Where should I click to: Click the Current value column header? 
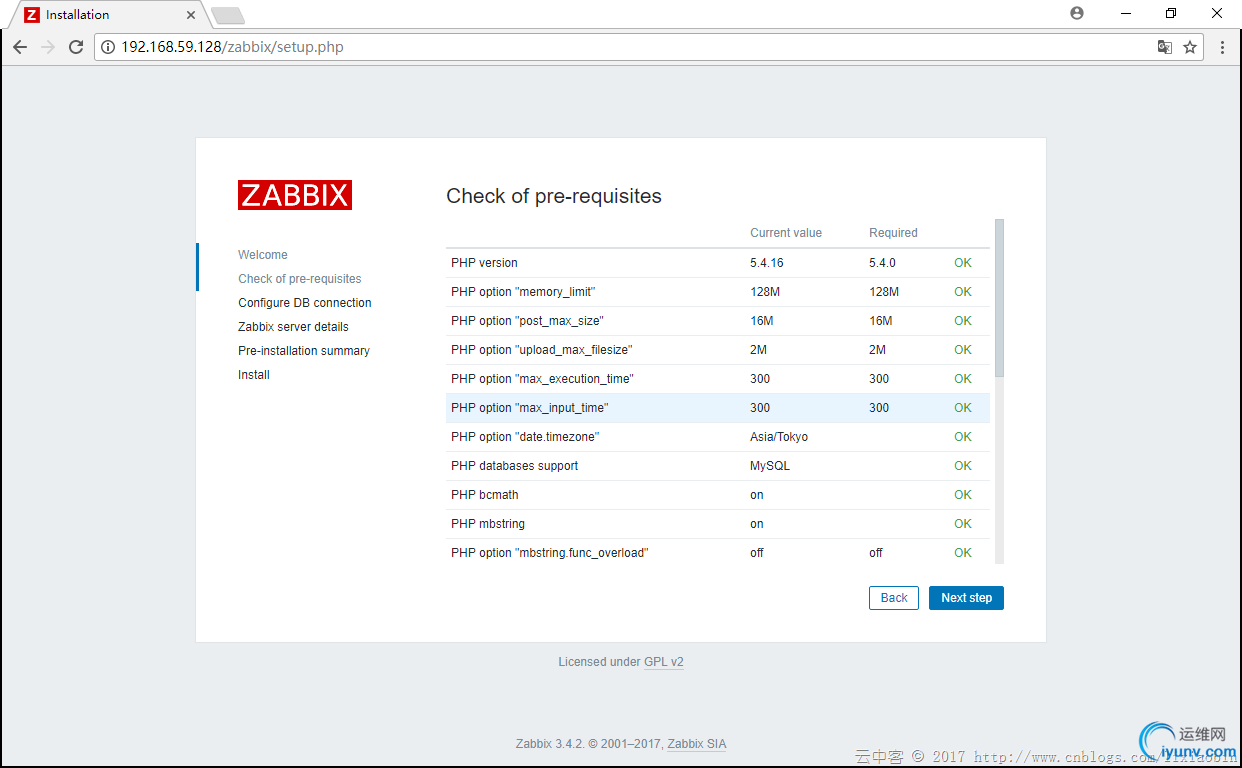(786, 233)
